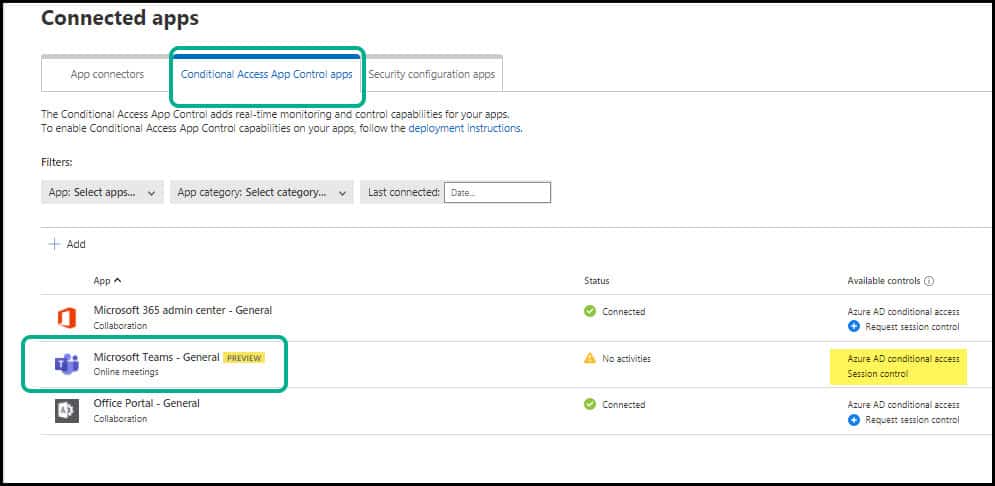
Task: Click the blue plus icon in the Office Portal row
Action: point(853,419)
